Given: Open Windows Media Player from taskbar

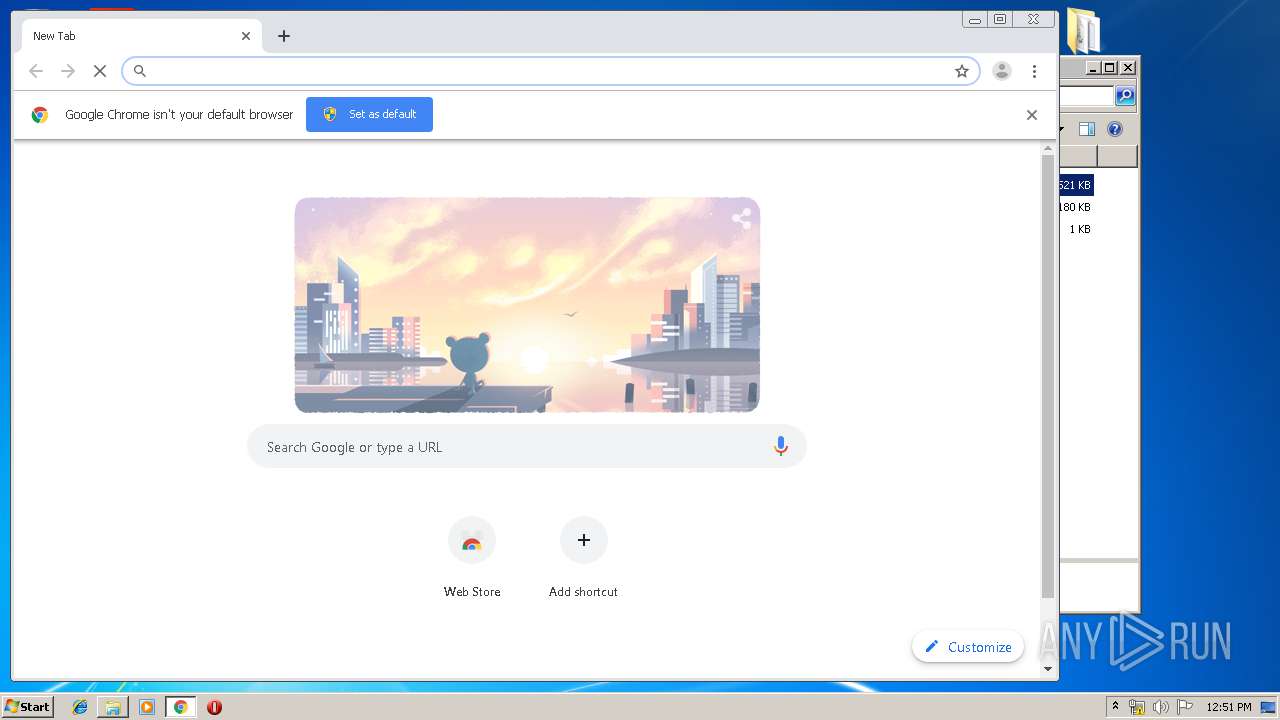Looking at the screenshot, I should (x=147, y=707).
